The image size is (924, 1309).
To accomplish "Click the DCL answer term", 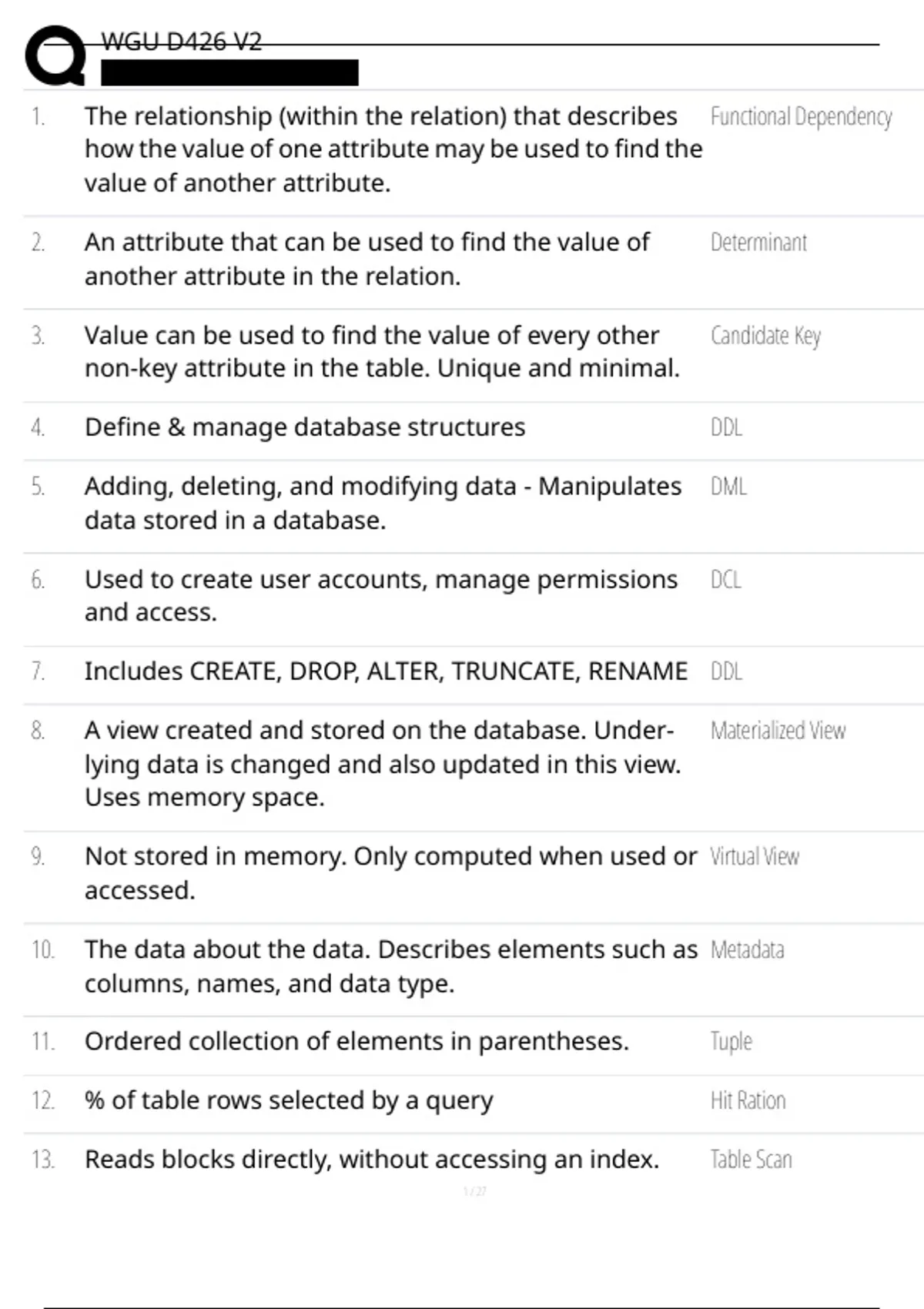I will tap(726, 579).
